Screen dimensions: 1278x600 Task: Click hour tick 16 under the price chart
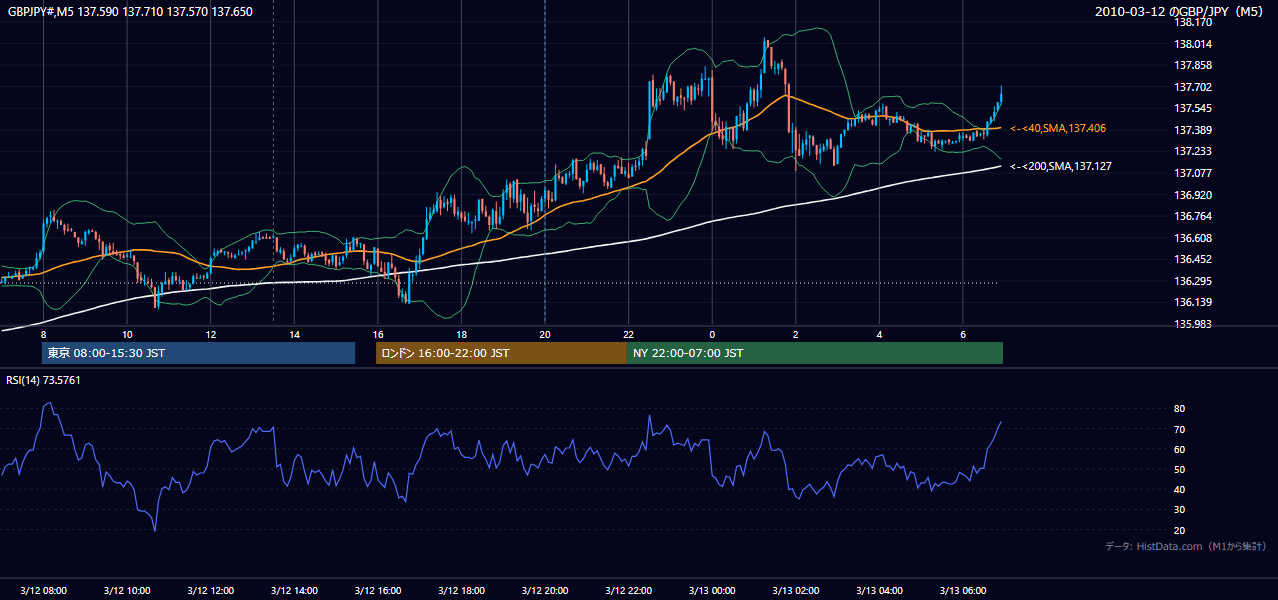click(377, 334)
